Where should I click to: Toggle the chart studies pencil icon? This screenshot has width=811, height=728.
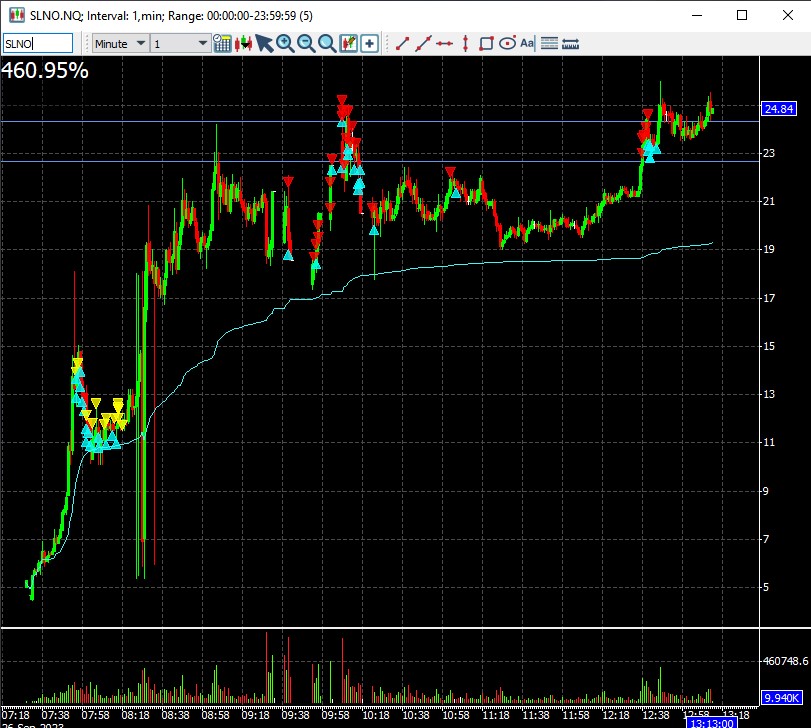click(349, 43)
